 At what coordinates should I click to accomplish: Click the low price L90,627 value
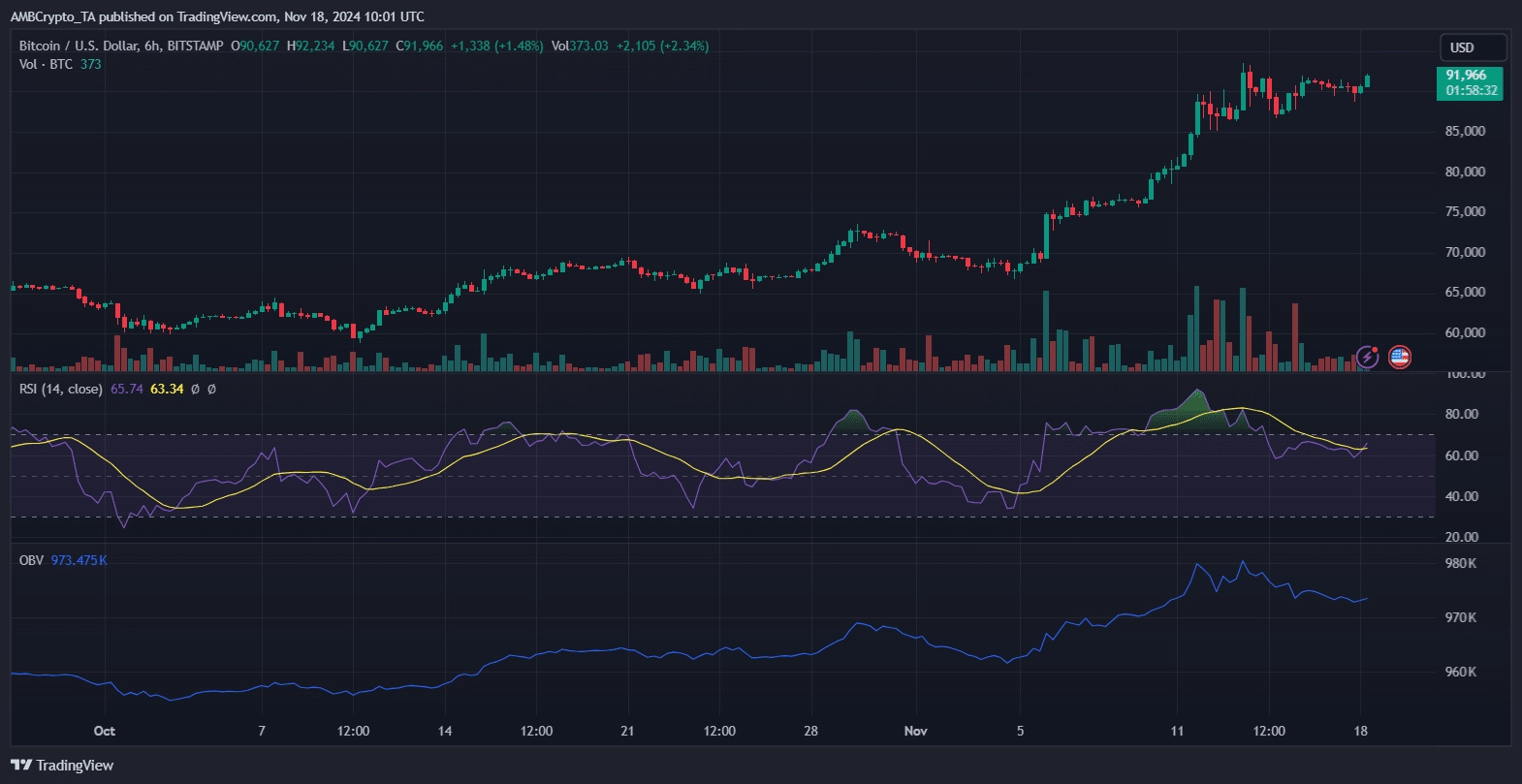point(365,46)
